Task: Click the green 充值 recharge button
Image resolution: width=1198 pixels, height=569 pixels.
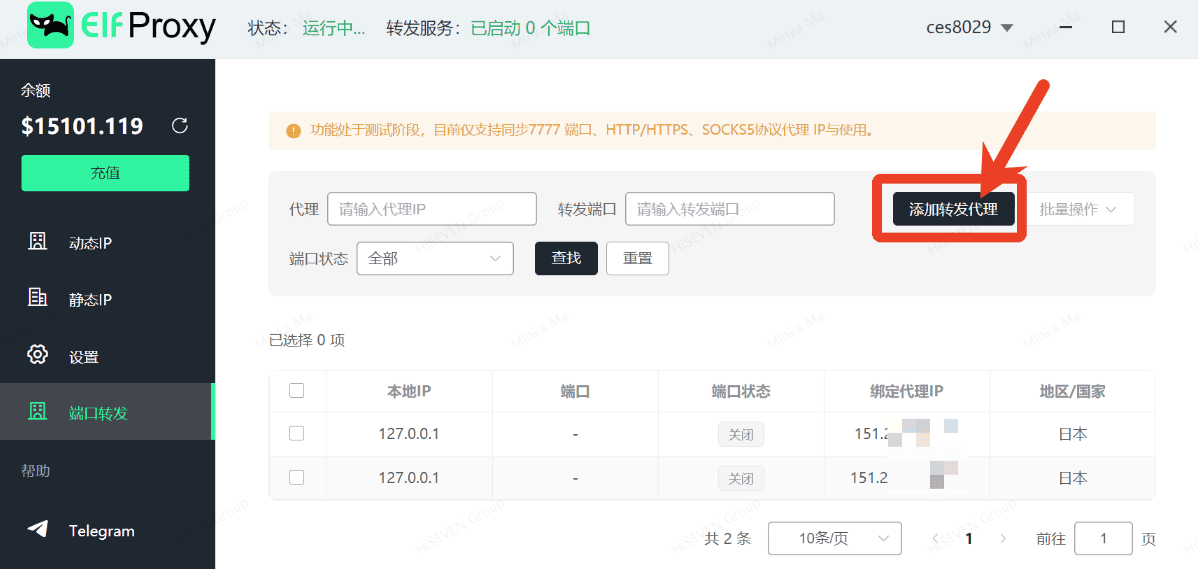Action: (105, 173)
